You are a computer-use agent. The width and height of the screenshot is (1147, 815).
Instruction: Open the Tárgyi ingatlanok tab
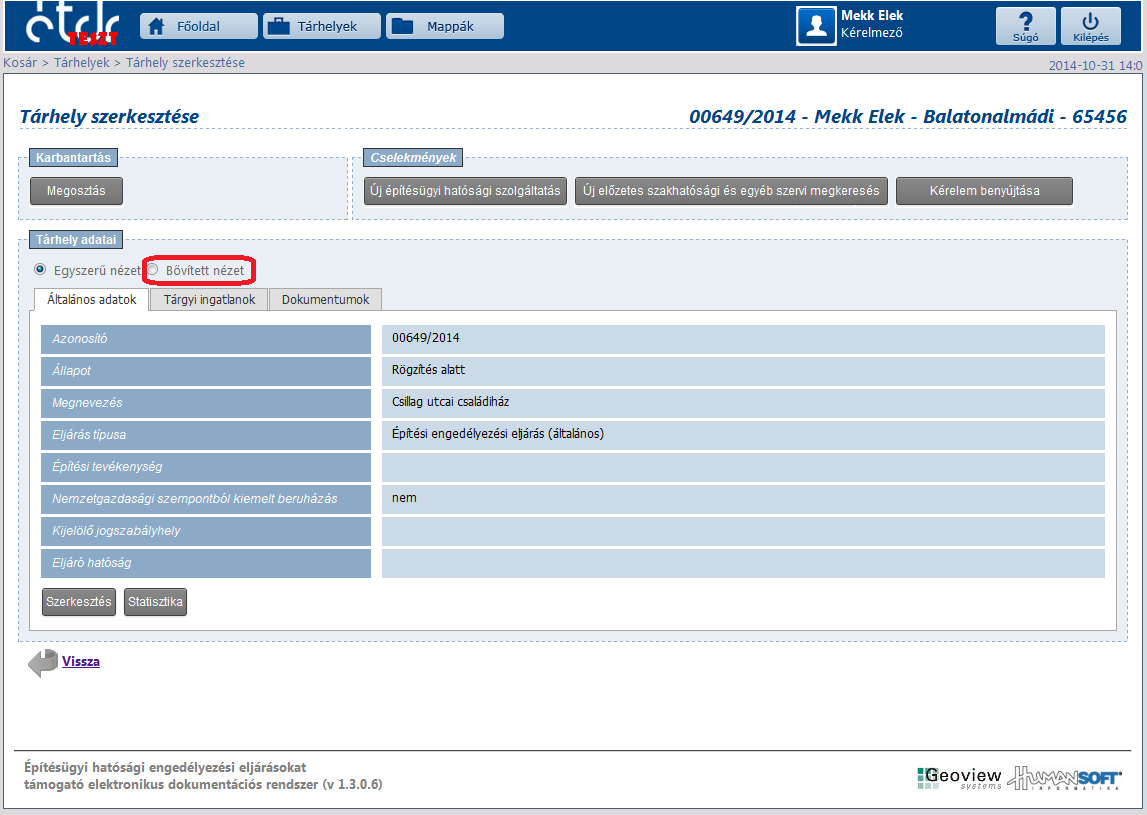(x=209, y=299)
